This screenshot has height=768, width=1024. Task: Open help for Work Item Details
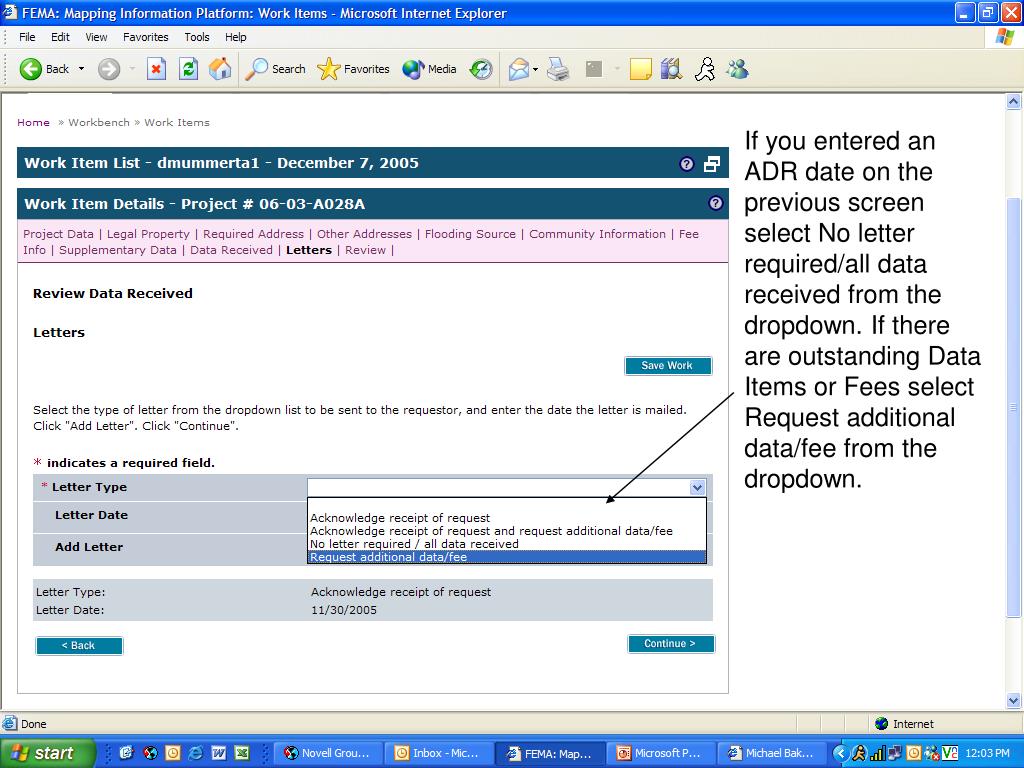tap(715, 203)
